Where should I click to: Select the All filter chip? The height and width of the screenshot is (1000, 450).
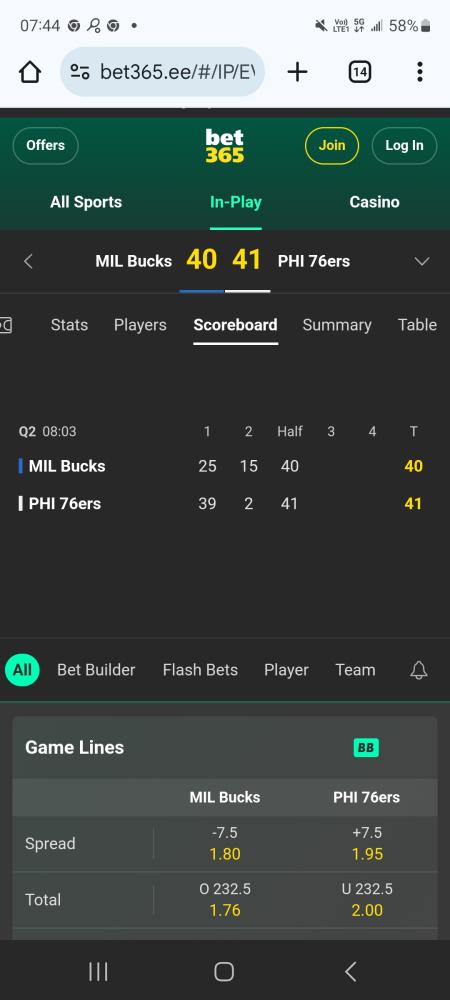(x=22, y=670)
